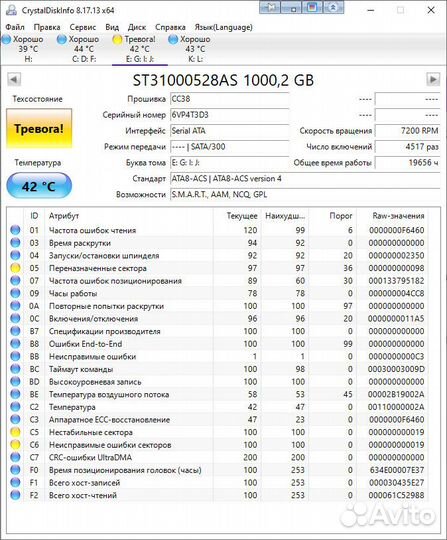Click yellow icon of Переназначенные сектора

(x=15, y=268)
